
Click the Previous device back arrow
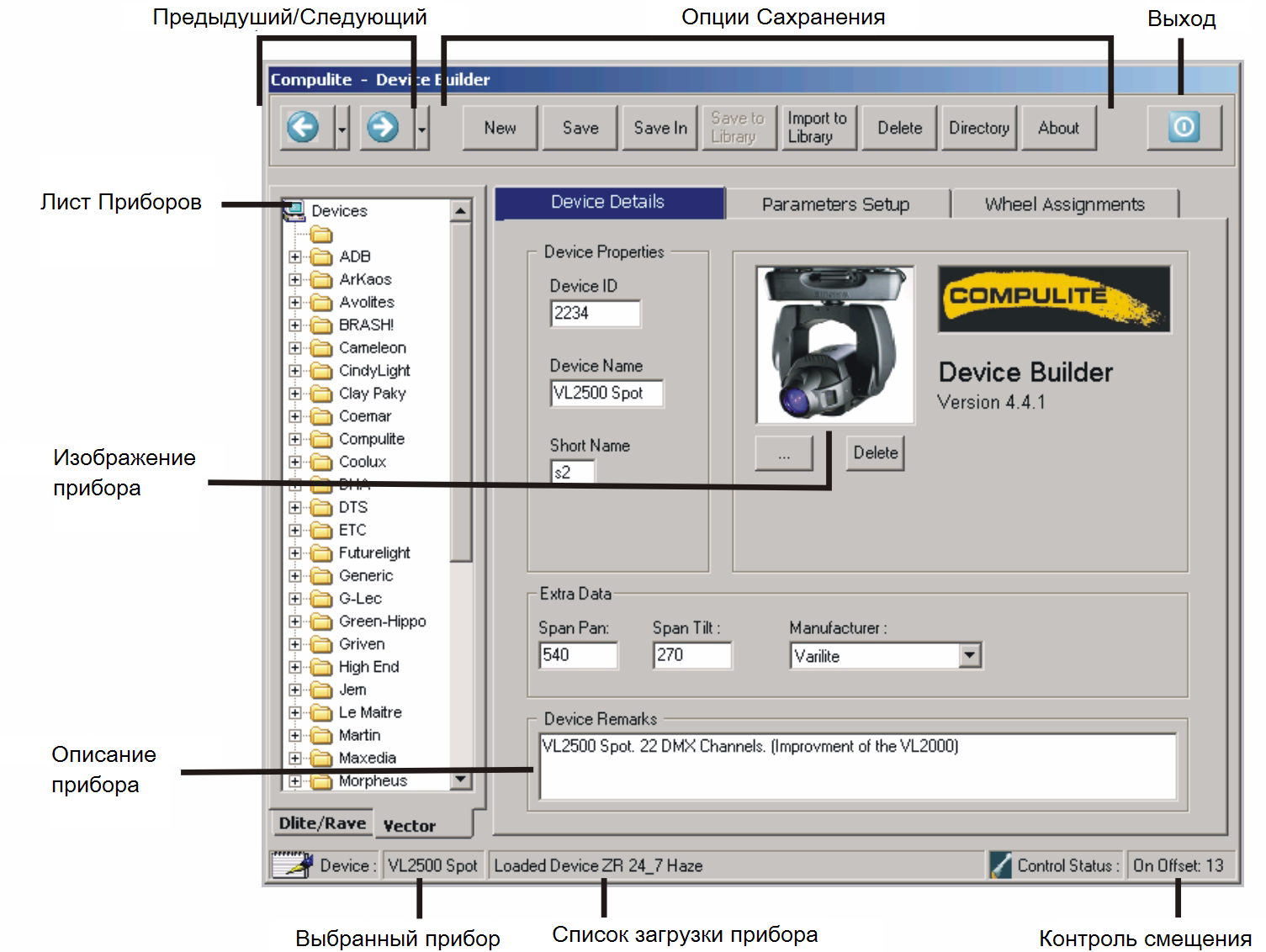(303, 128)
